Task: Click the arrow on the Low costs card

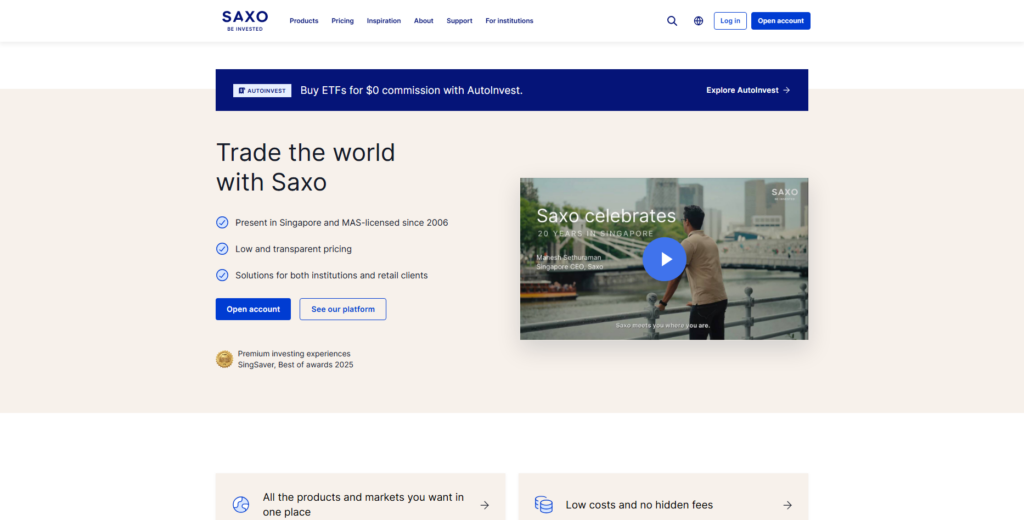Action: tap(788, 505)
